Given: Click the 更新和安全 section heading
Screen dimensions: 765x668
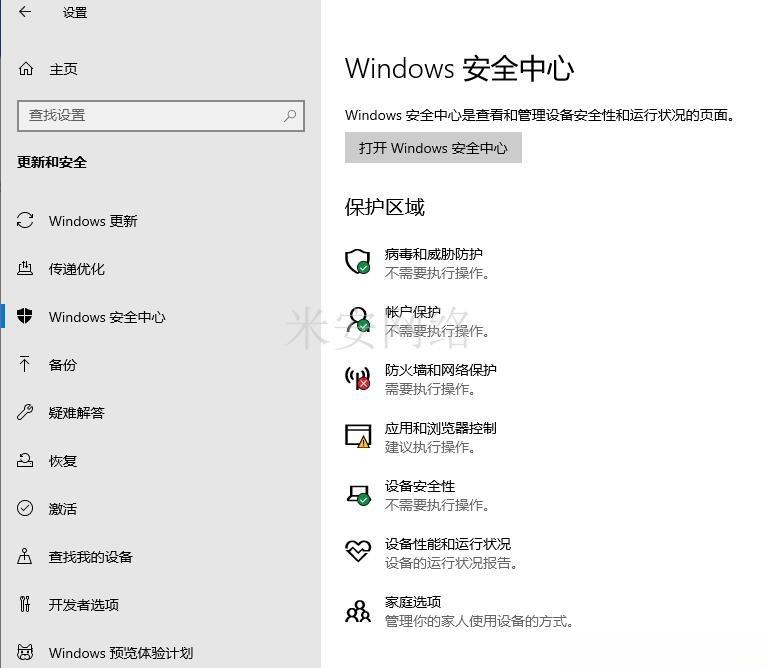Looking at the screenshot, I should 52,162.
